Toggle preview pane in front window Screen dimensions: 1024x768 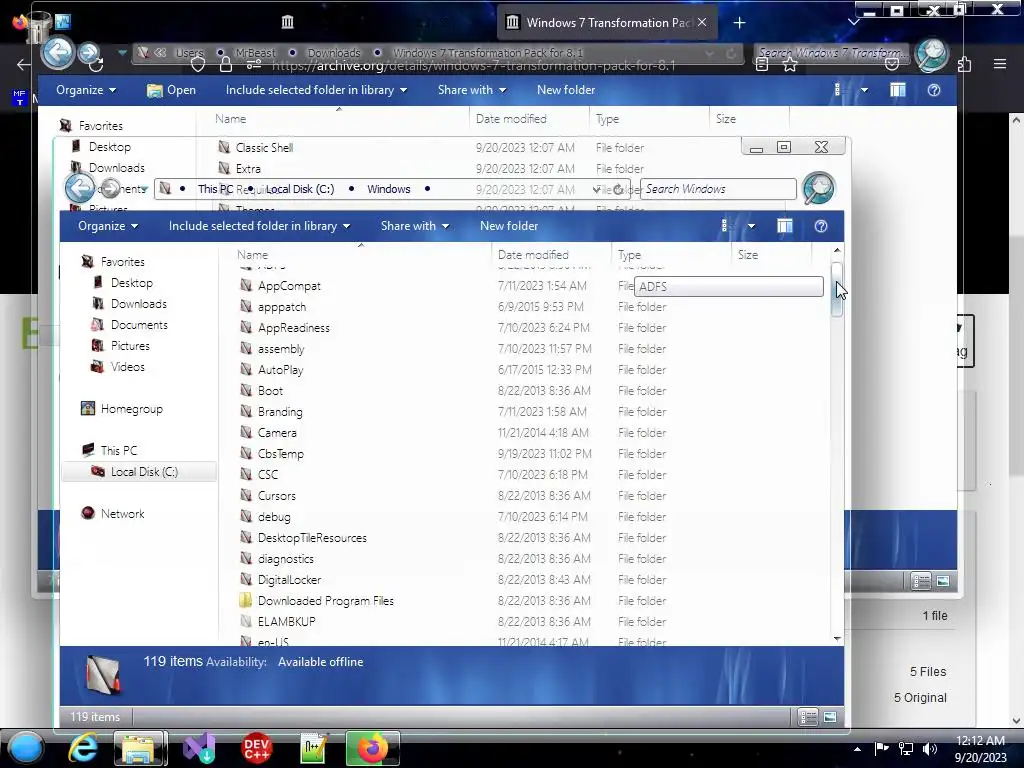tap(785, 226)
